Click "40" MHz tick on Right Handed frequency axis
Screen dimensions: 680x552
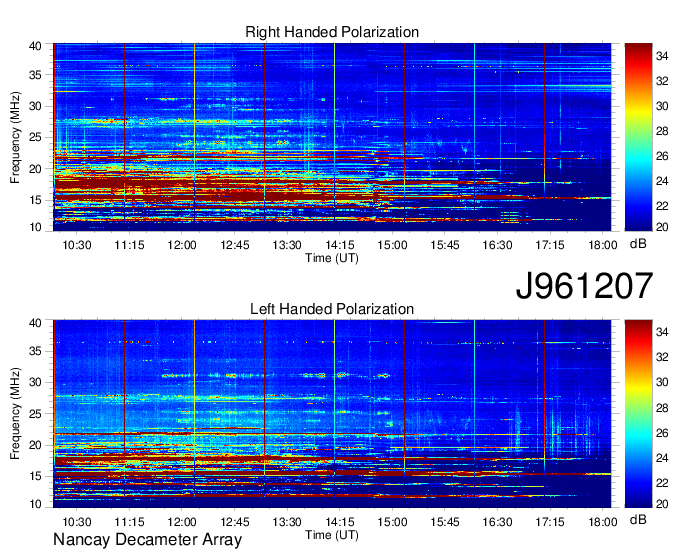[36, 46]
